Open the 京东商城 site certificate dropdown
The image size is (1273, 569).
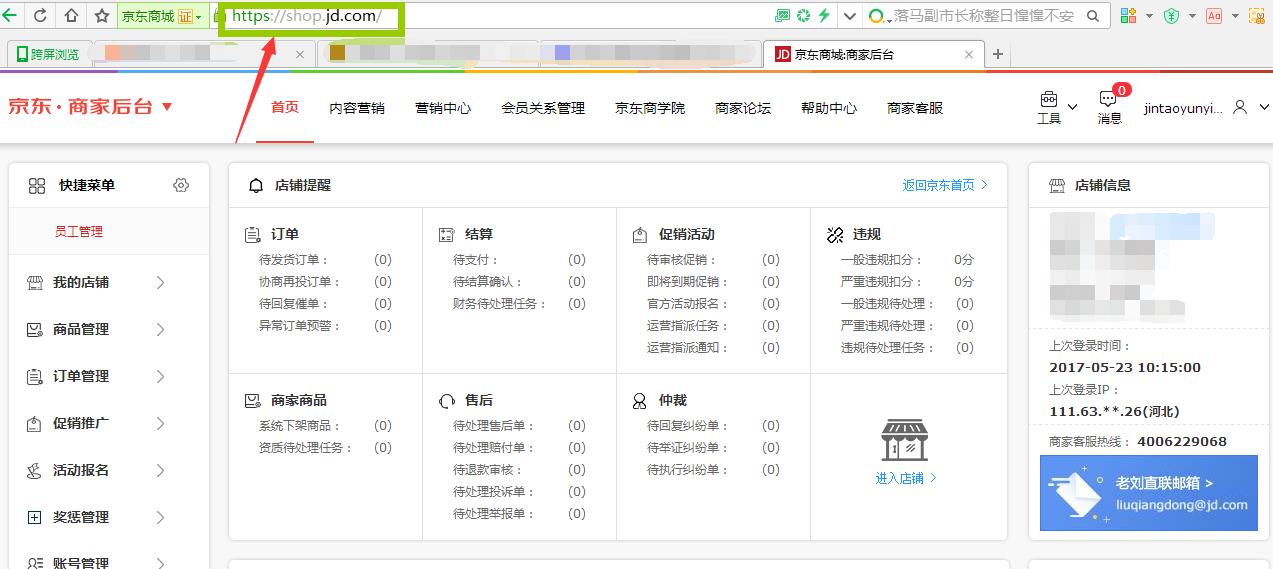coord(161,16)
